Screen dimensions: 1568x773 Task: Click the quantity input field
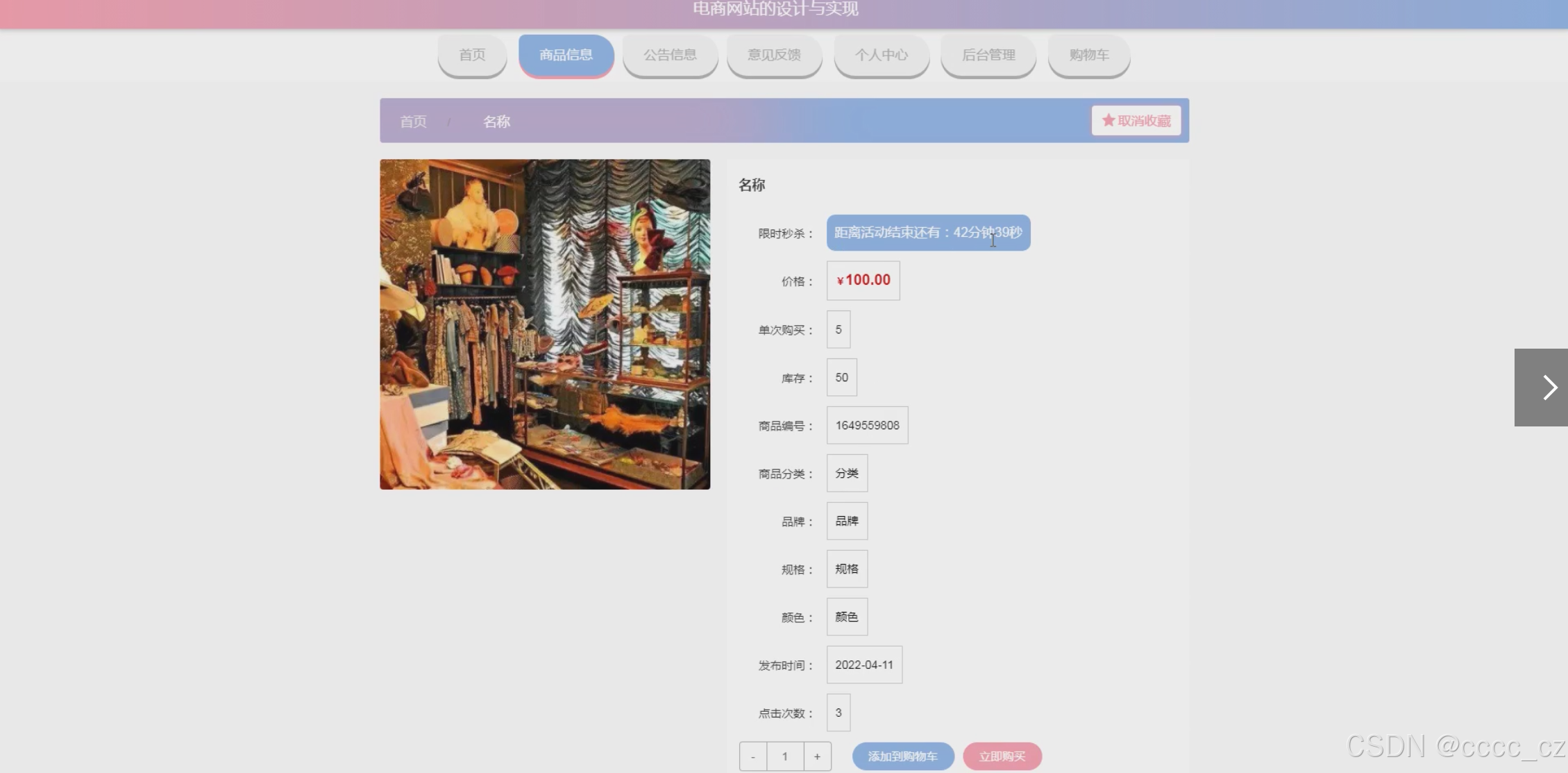(x=785, y=756)
